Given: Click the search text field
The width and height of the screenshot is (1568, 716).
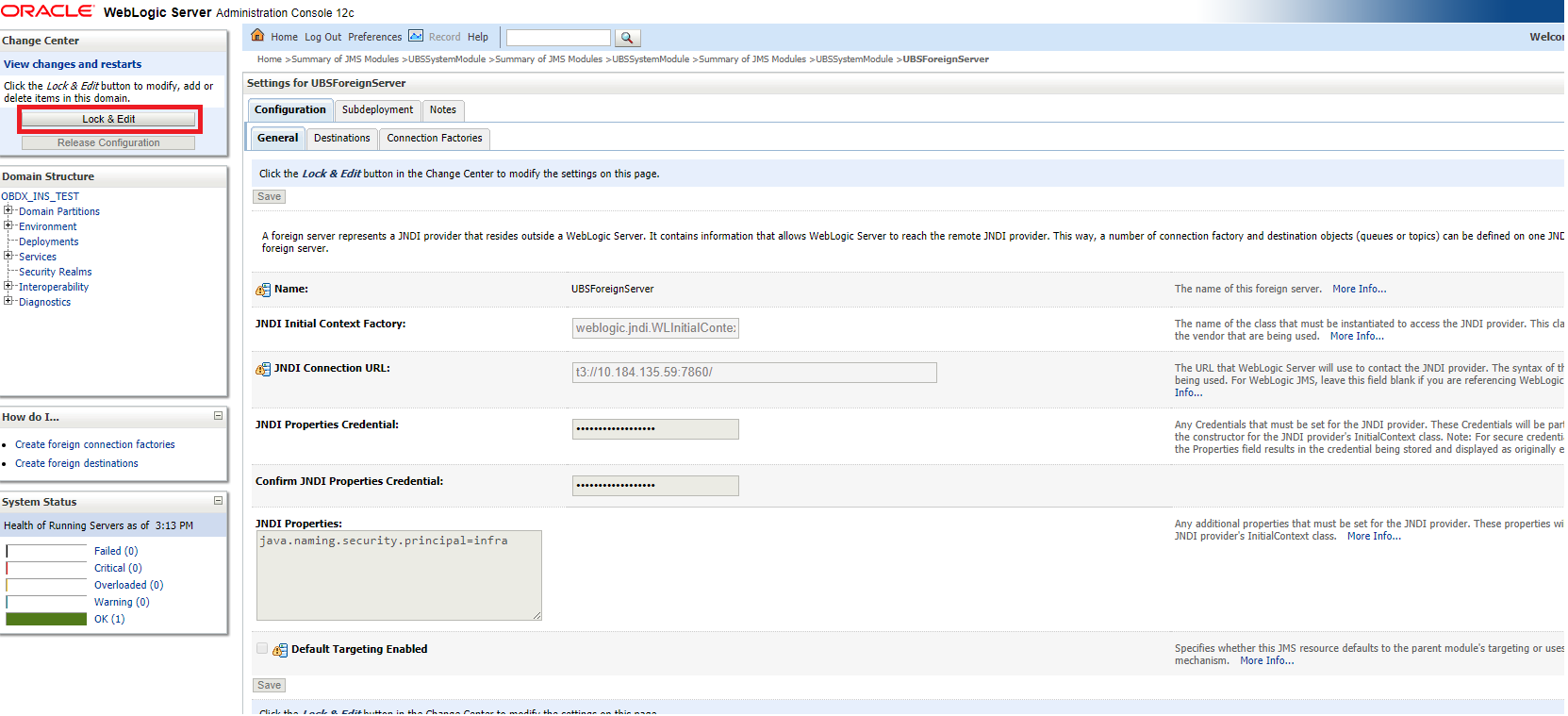Looking at the screenshot, I should [558, 38].
